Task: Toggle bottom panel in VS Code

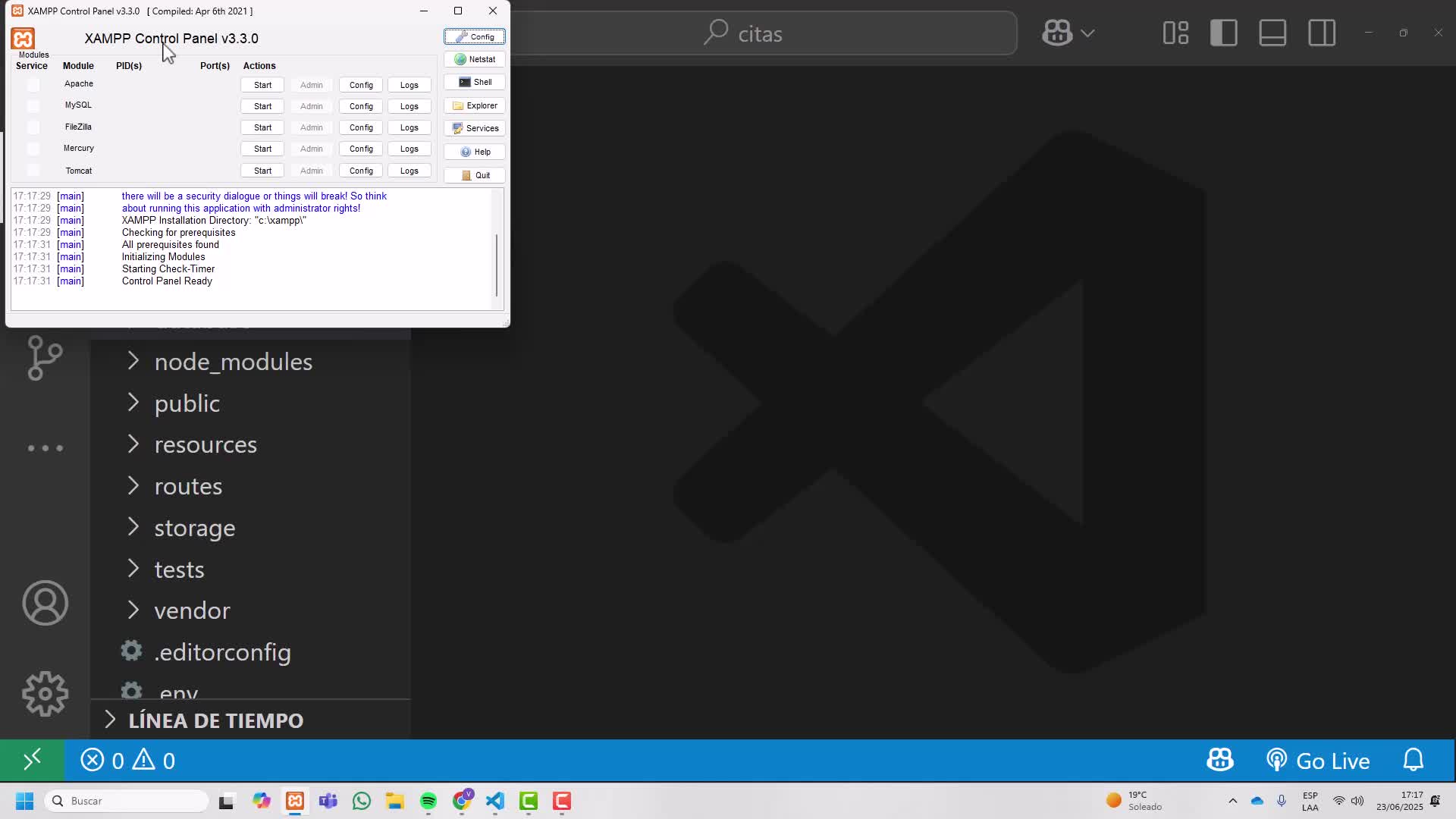Action: pos(1272,33)
